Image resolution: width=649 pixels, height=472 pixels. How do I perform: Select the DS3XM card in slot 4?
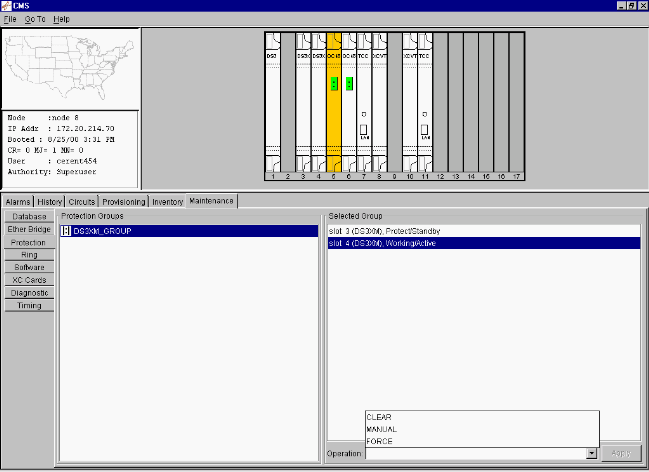pos(319,102)
